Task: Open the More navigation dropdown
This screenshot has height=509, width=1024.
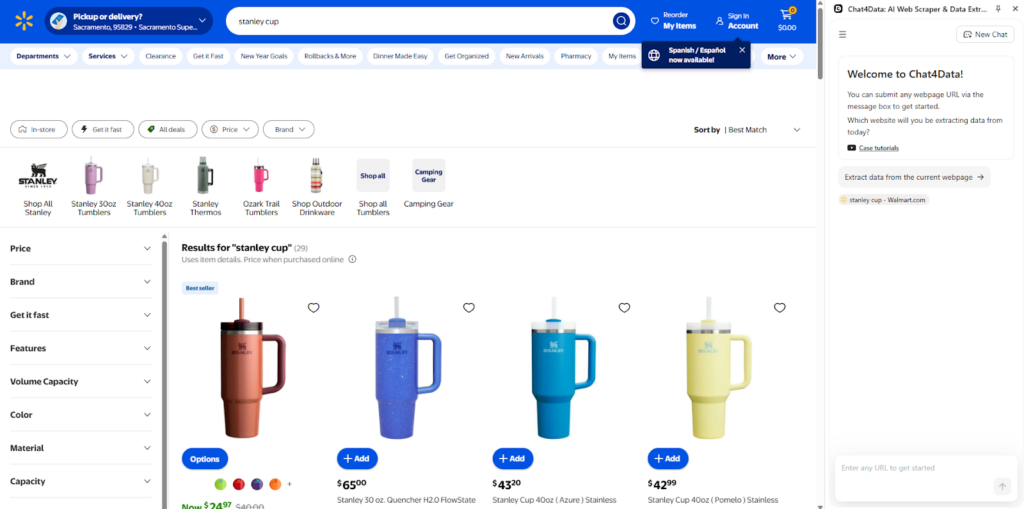Action: tap(782, 57)
